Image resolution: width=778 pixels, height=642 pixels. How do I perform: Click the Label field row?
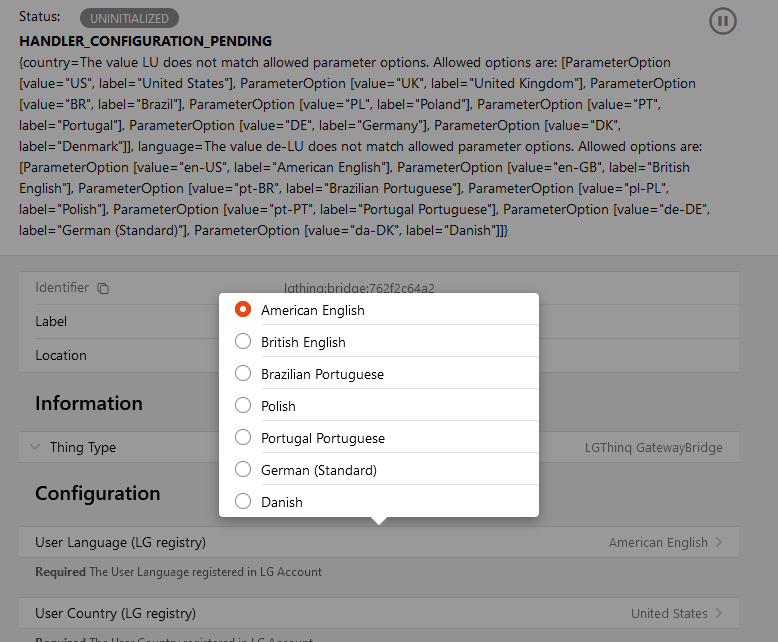point(120,322)
